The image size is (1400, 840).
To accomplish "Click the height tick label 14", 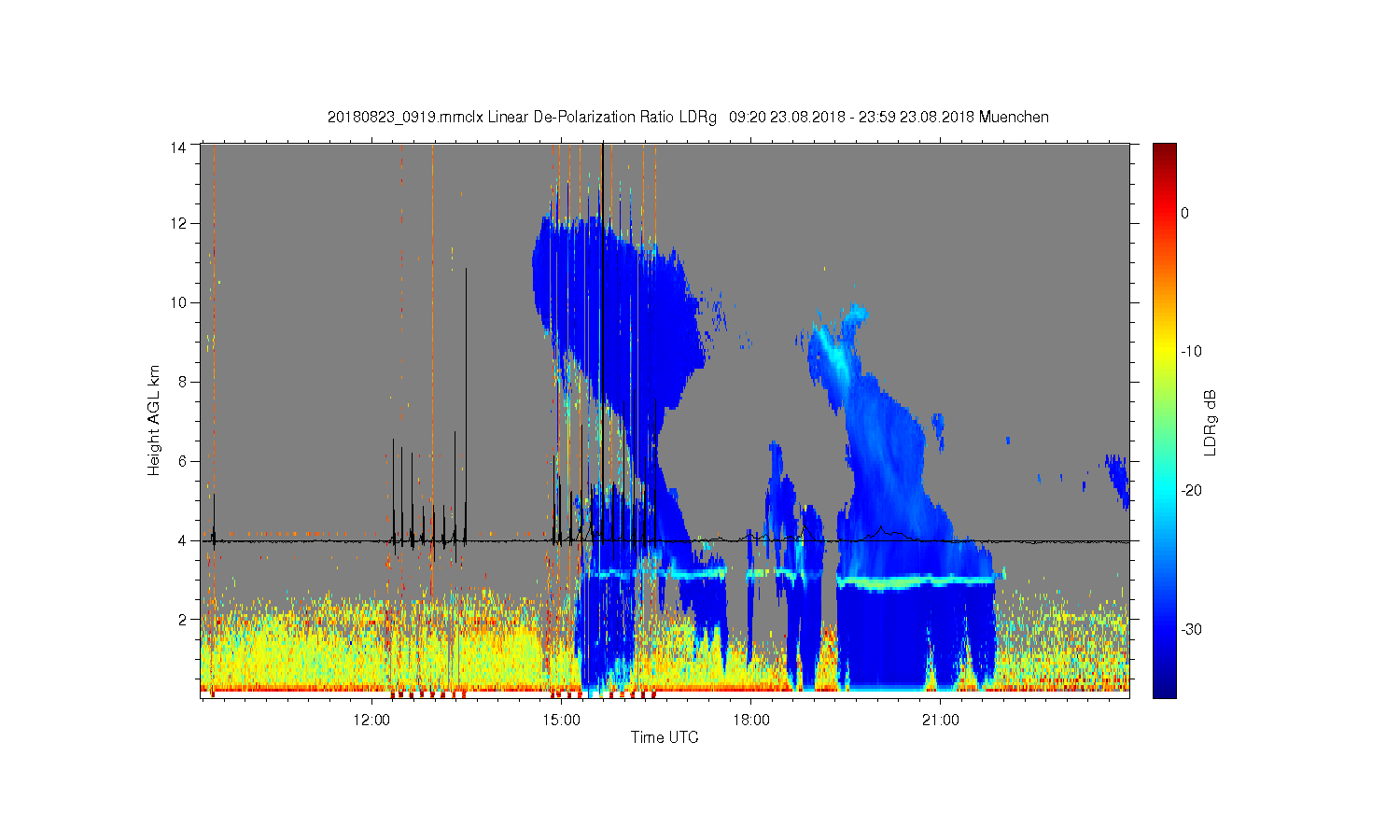I will tap(178, 147).
